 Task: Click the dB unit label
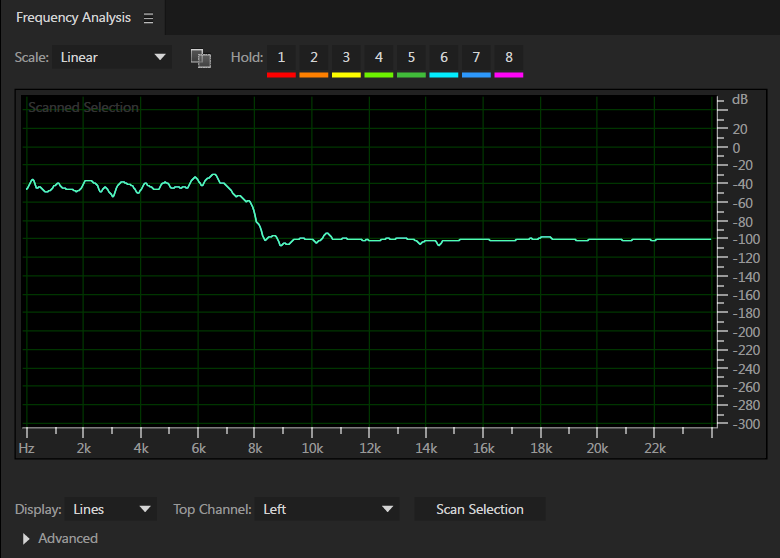[740, 99]
